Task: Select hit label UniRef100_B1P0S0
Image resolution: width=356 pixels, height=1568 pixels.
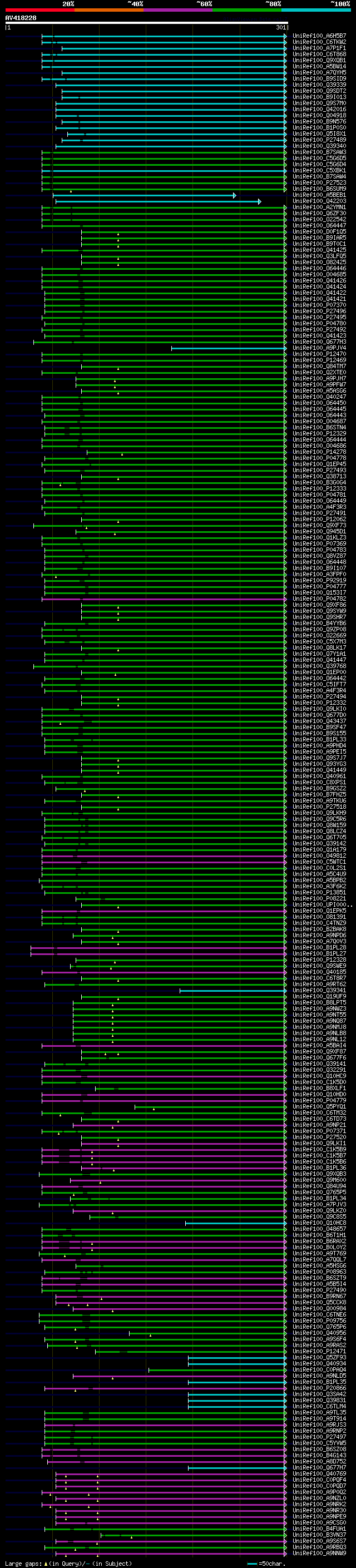Action: point(319,128)
